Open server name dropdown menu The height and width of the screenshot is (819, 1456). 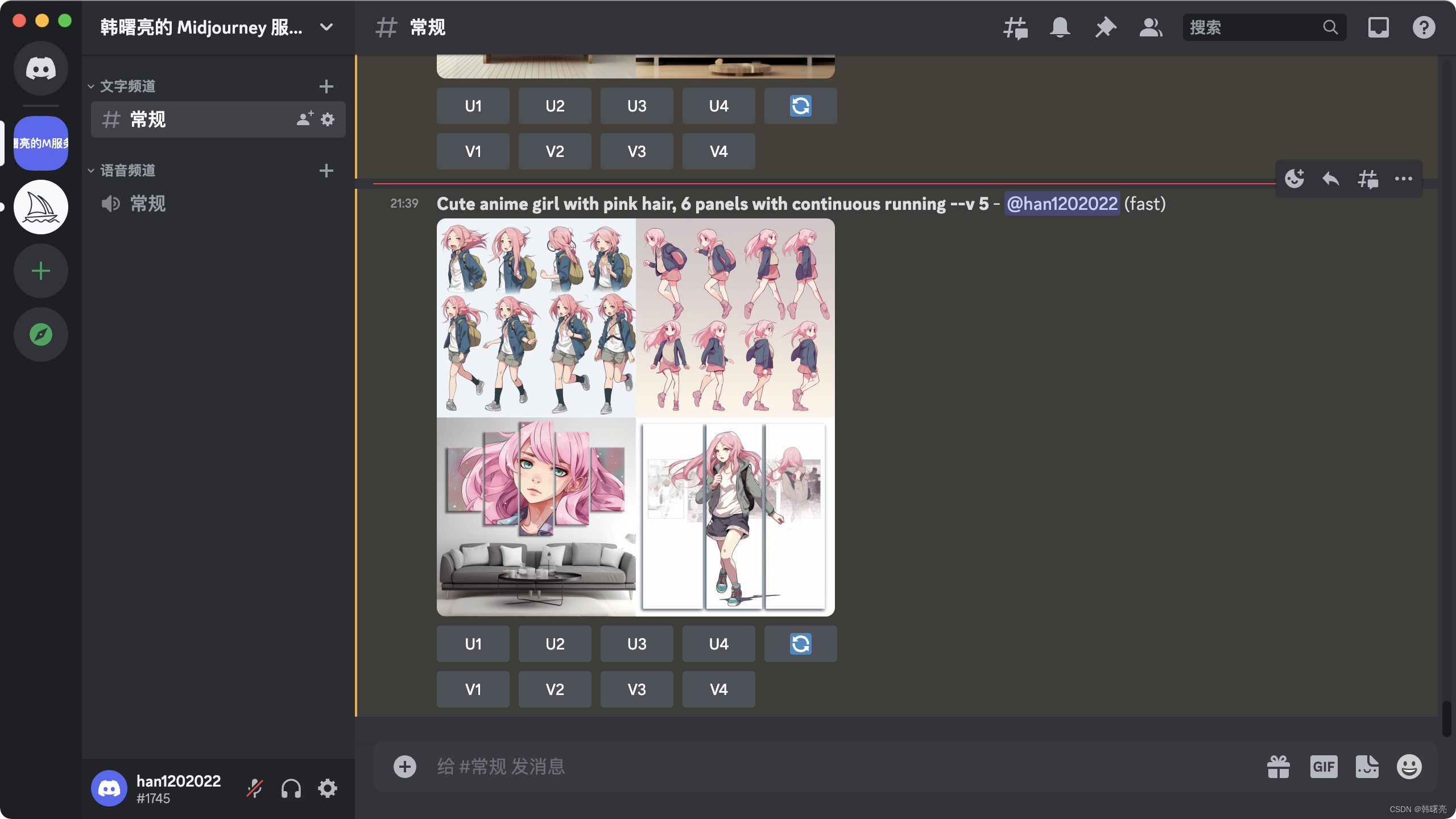coord(326,27)
